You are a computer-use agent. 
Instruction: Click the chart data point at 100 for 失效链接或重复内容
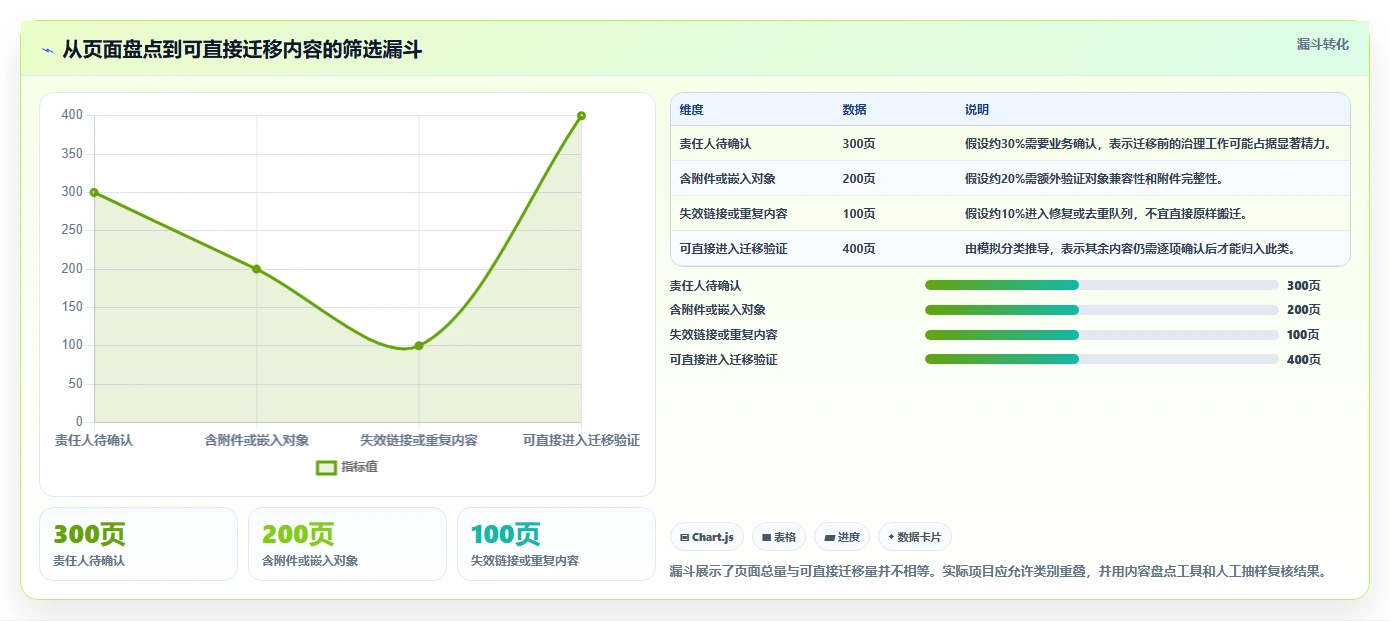point(419,346)
